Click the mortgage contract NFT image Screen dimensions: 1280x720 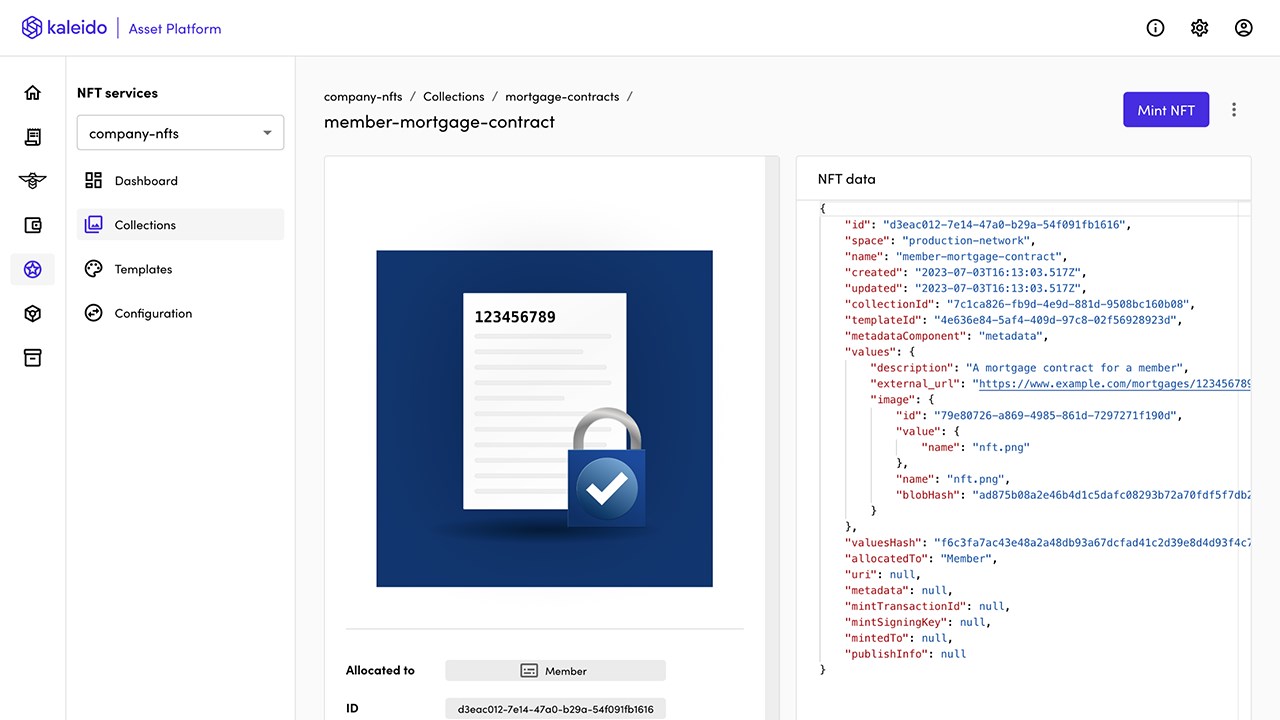(x=544, y=418)
